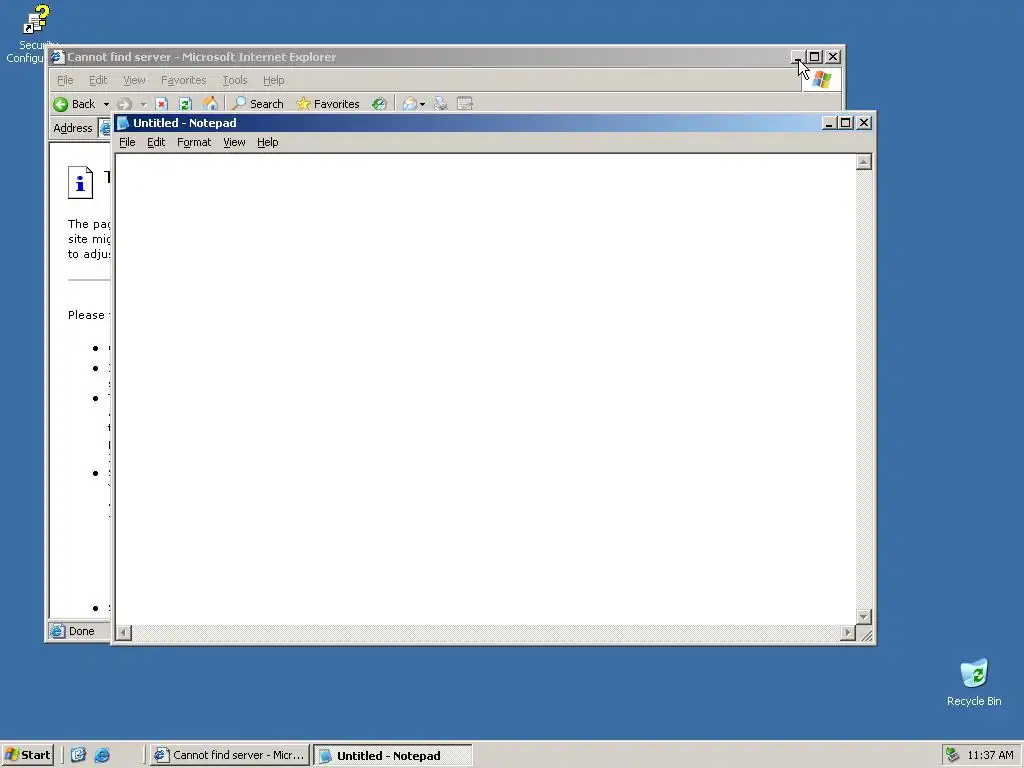This screenshot has width=1024, height=768.
Task: Click Show Desktop quick launch icon
Action: [x=78, y=755]
